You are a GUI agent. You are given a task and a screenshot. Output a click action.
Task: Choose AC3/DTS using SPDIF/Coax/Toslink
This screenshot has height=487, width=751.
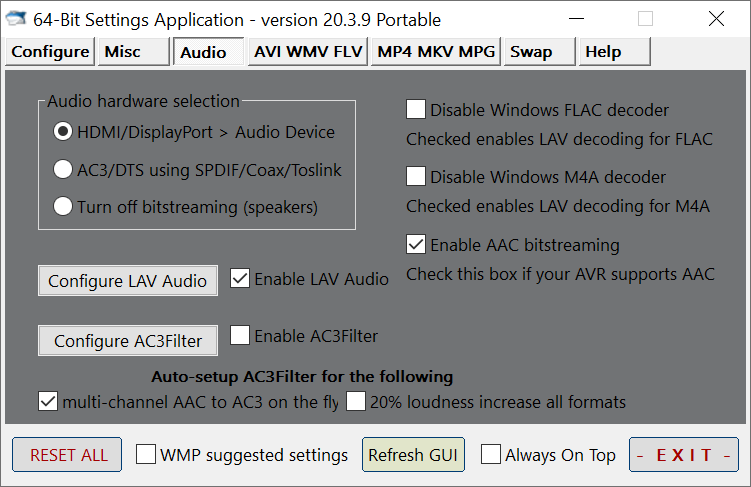[63, 170]
